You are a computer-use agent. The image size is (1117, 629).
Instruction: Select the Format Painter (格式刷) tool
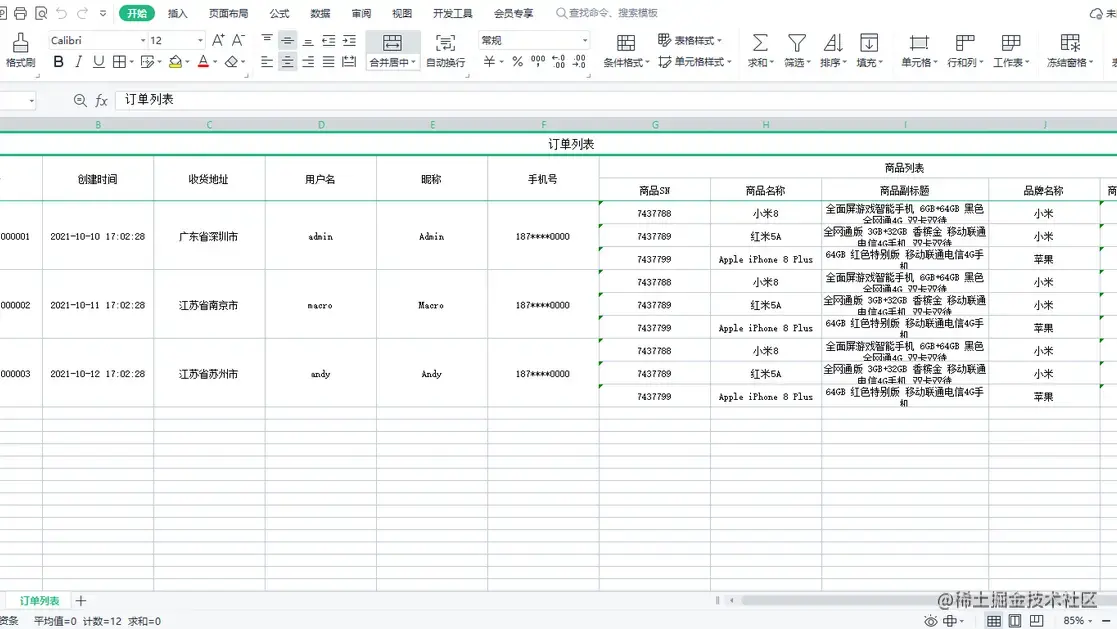20,50
